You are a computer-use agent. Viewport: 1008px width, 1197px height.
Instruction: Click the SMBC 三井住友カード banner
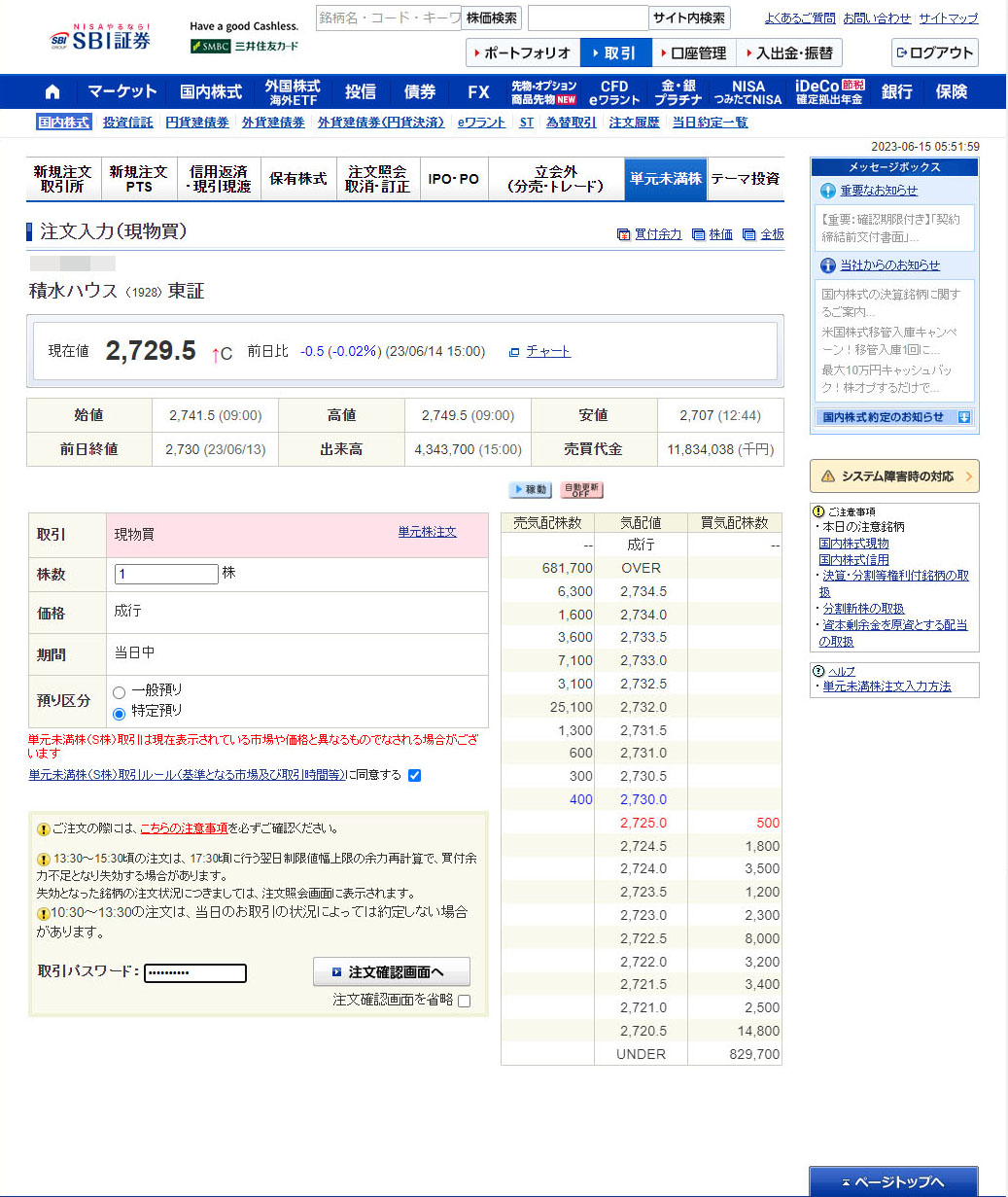click(x=244, y=46)
